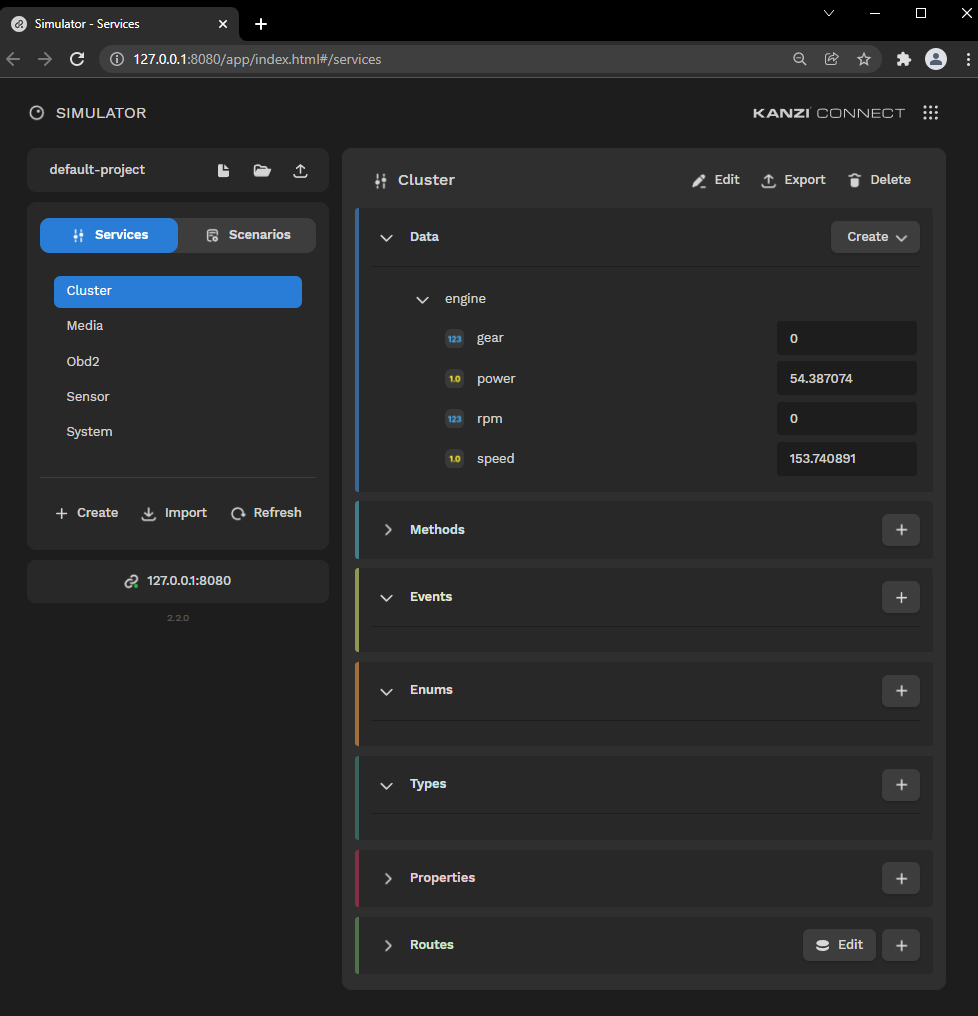Click the speed value input field
Screen dimensions: 978x1016
(846, 458)
